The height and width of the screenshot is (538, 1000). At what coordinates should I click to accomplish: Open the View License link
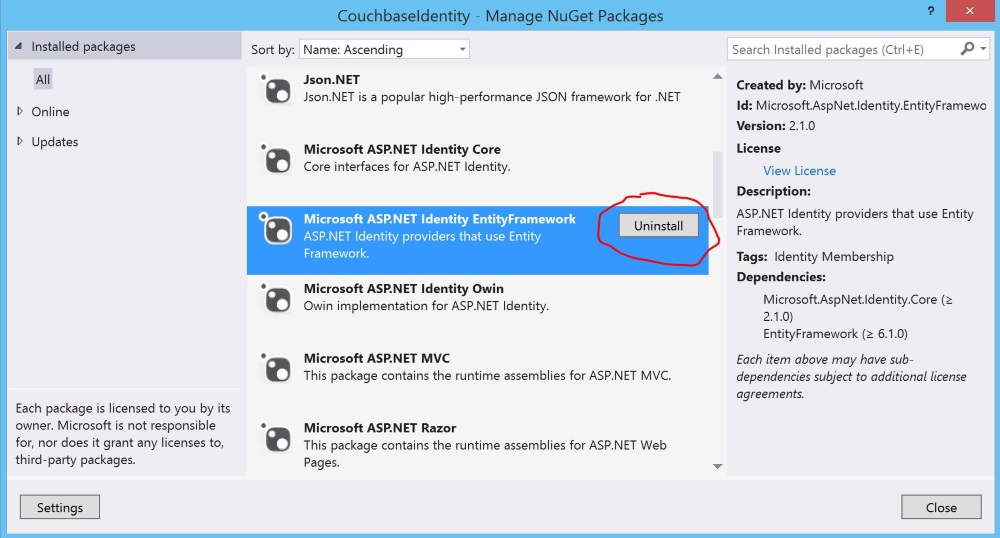point(799,171)
